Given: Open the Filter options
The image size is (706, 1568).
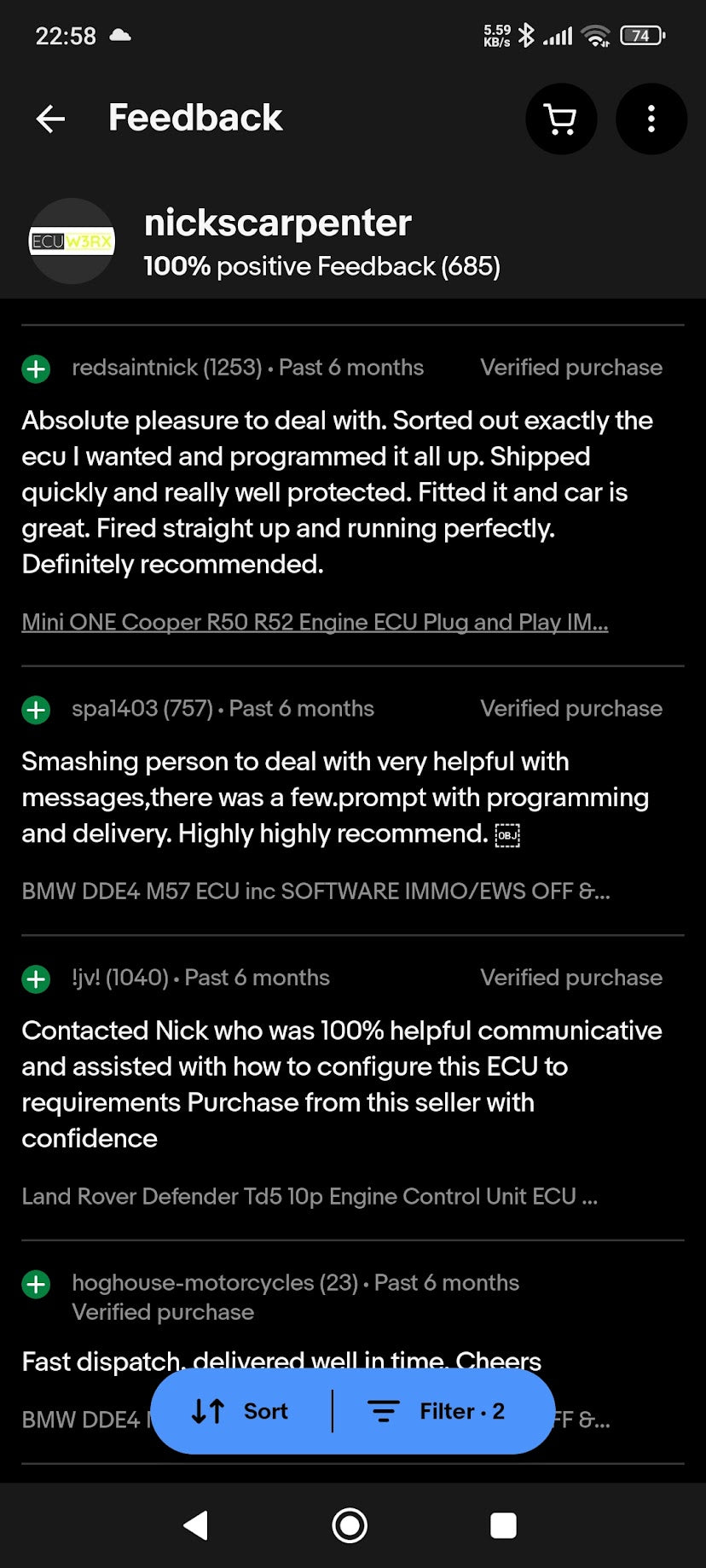Looking at the screenshot, I should click(x=437, y=1411).
